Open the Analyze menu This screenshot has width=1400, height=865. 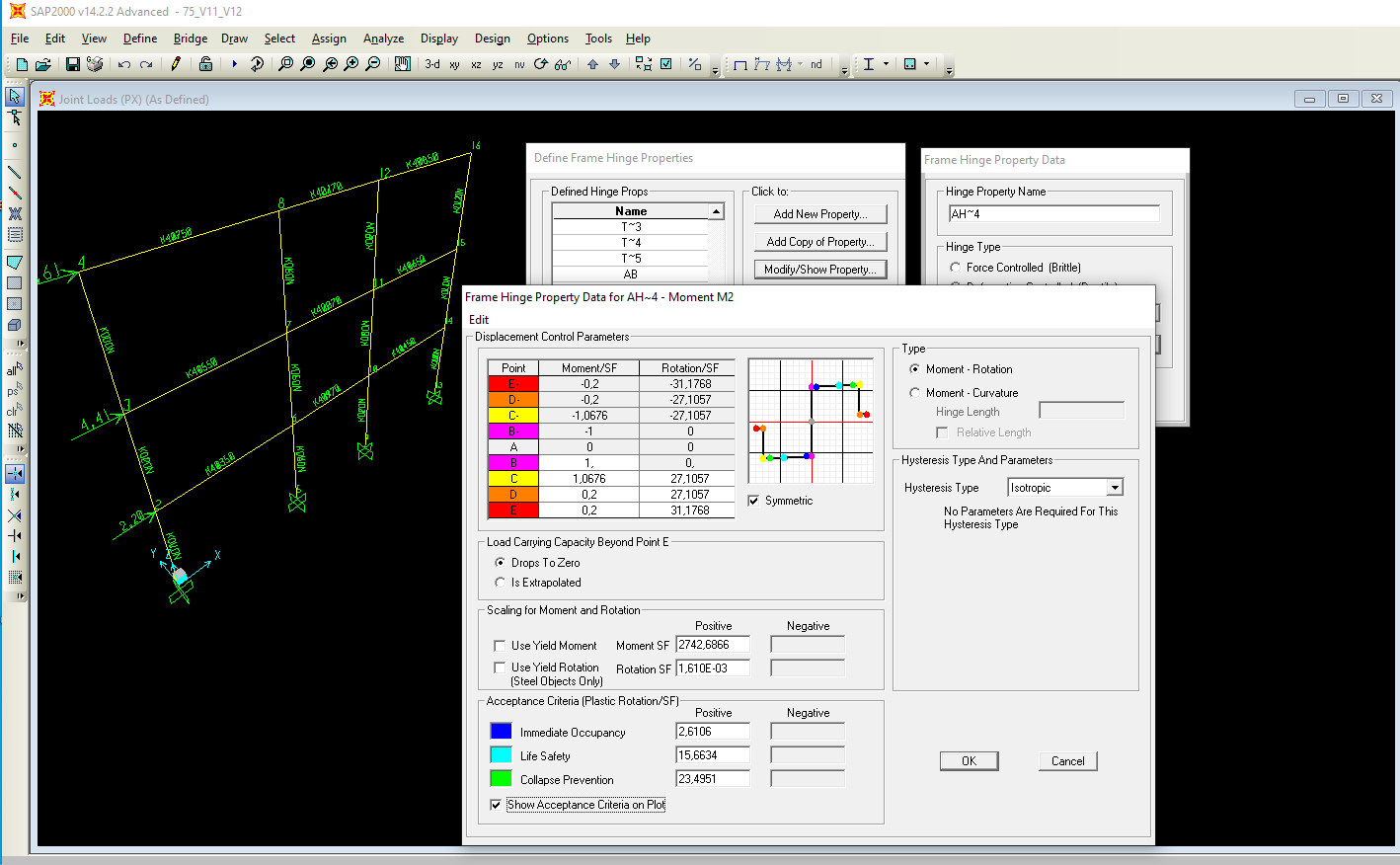383,39
